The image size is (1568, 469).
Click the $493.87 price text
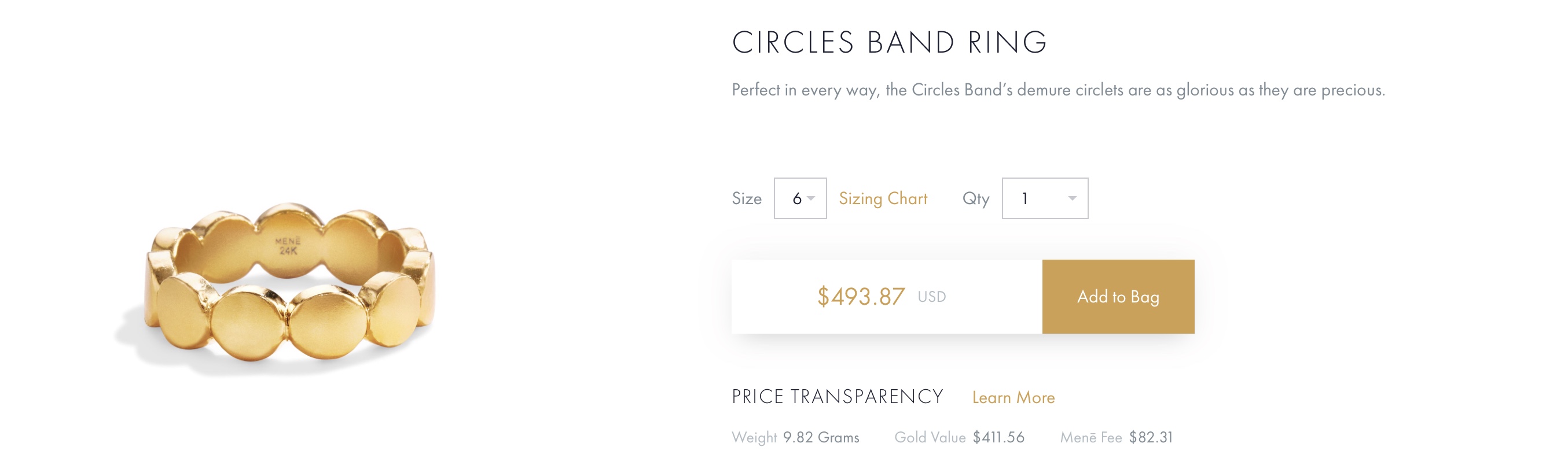pyautogui.click(x=860, y=297)
